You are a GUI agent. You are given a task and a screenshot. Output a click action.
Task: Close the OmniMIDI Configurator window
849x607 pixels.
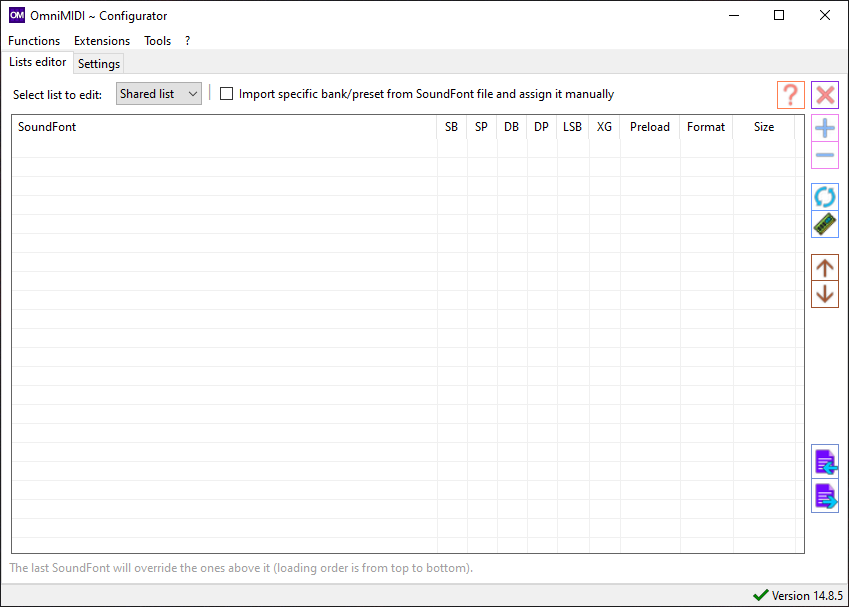(825, 15)
